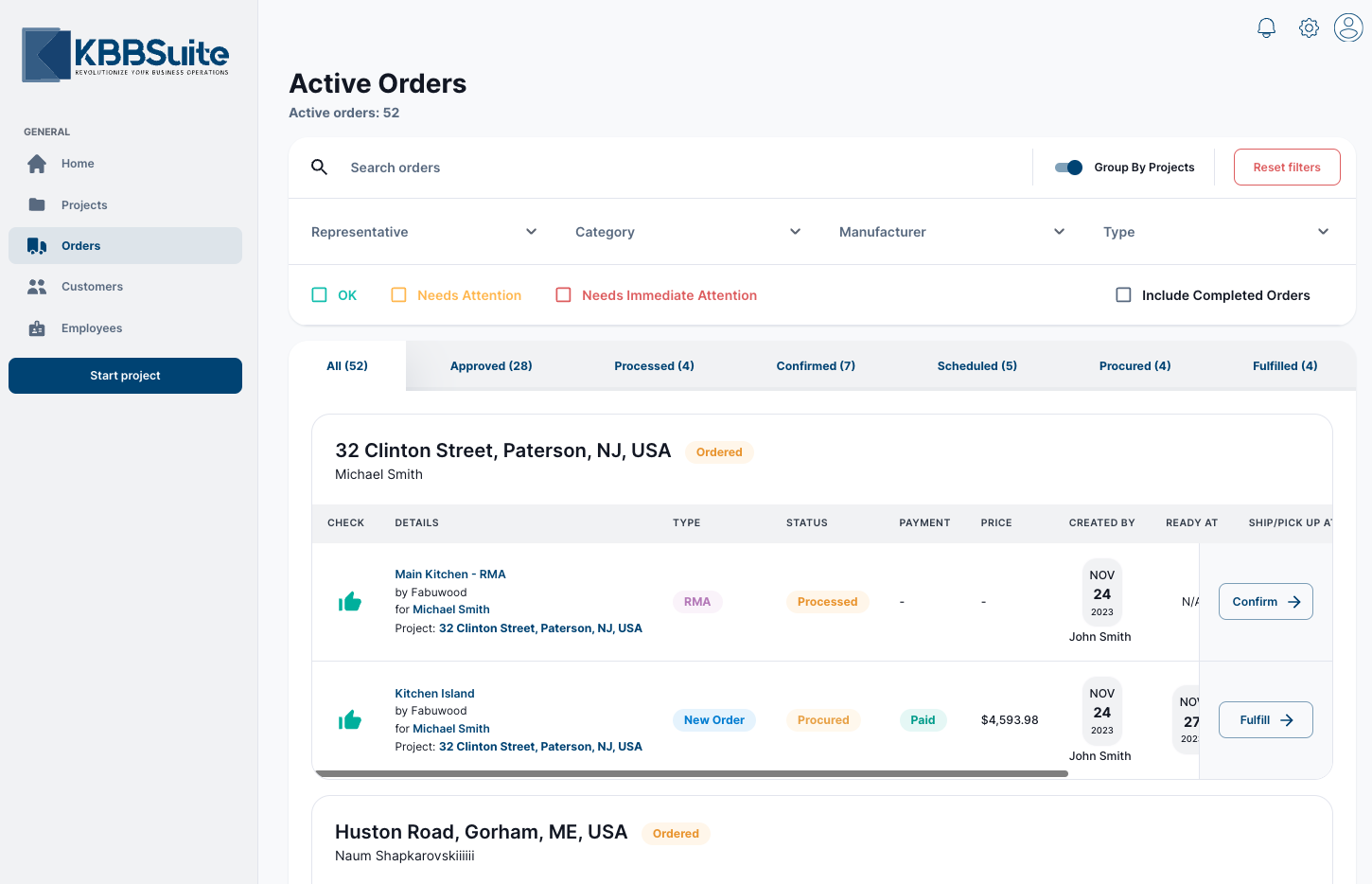Click the notifications bell icon
1372x884 pixels.
(x=1266, y=28)
